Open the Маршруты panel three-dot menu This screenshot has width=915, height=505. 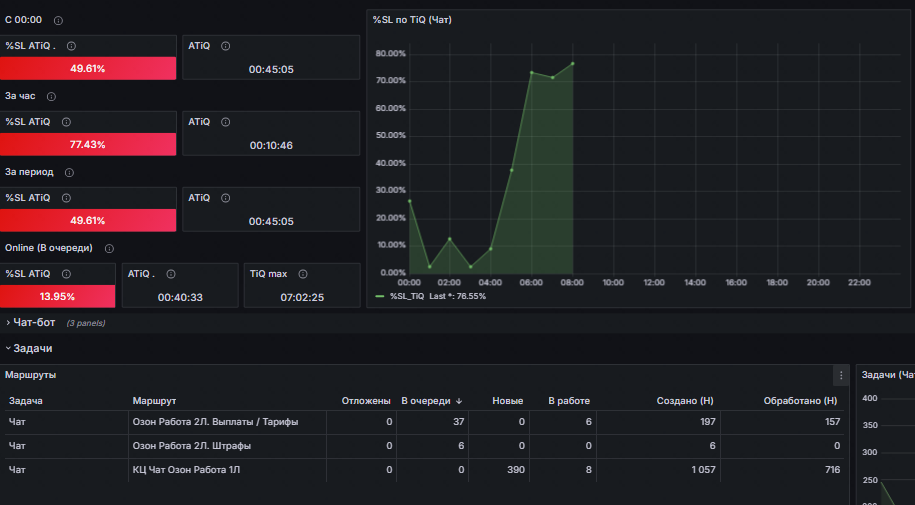[x=841, y=375]
